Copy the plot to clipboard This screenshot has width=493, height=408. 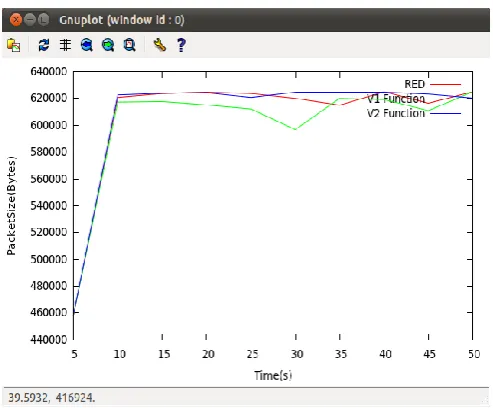click(13, 45)
